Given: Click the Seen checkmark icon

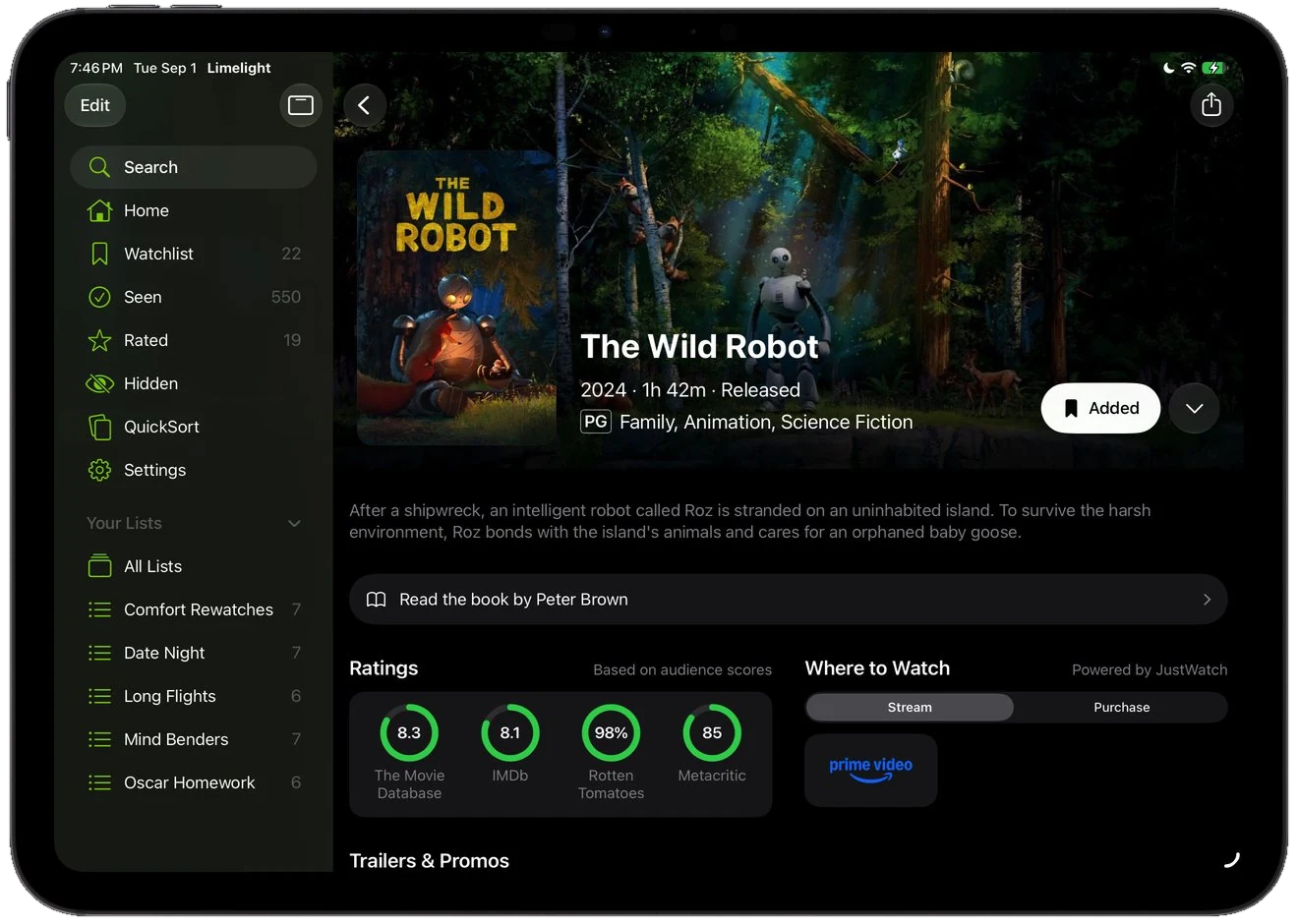Looking at the screenshot, I should click(99, 297).
